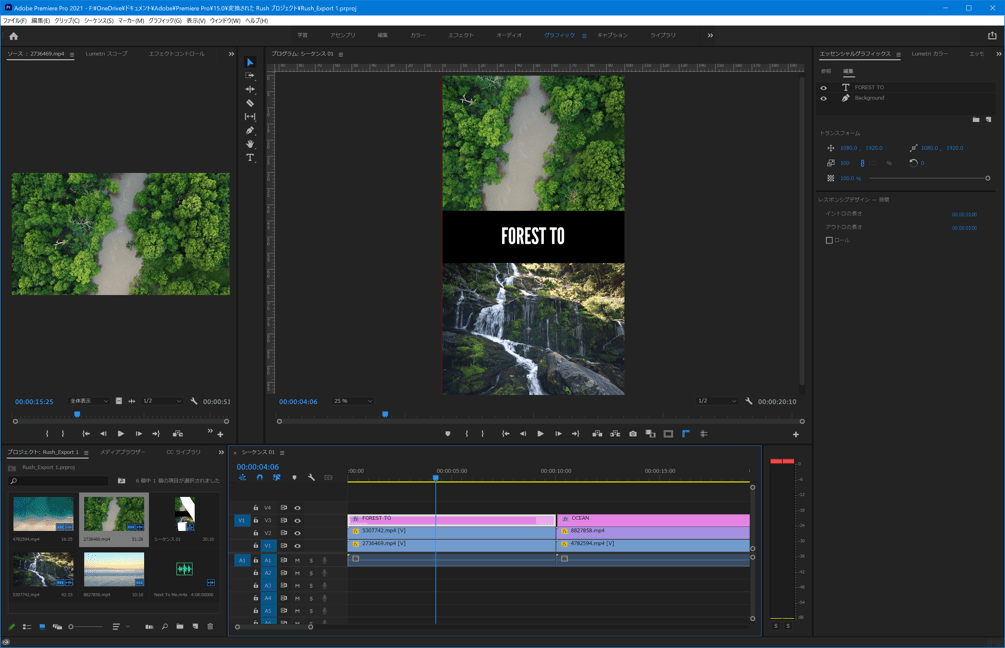Hide the FOREST TO graphics layer
Screen dimensions: 1005x648
[824, 88]
